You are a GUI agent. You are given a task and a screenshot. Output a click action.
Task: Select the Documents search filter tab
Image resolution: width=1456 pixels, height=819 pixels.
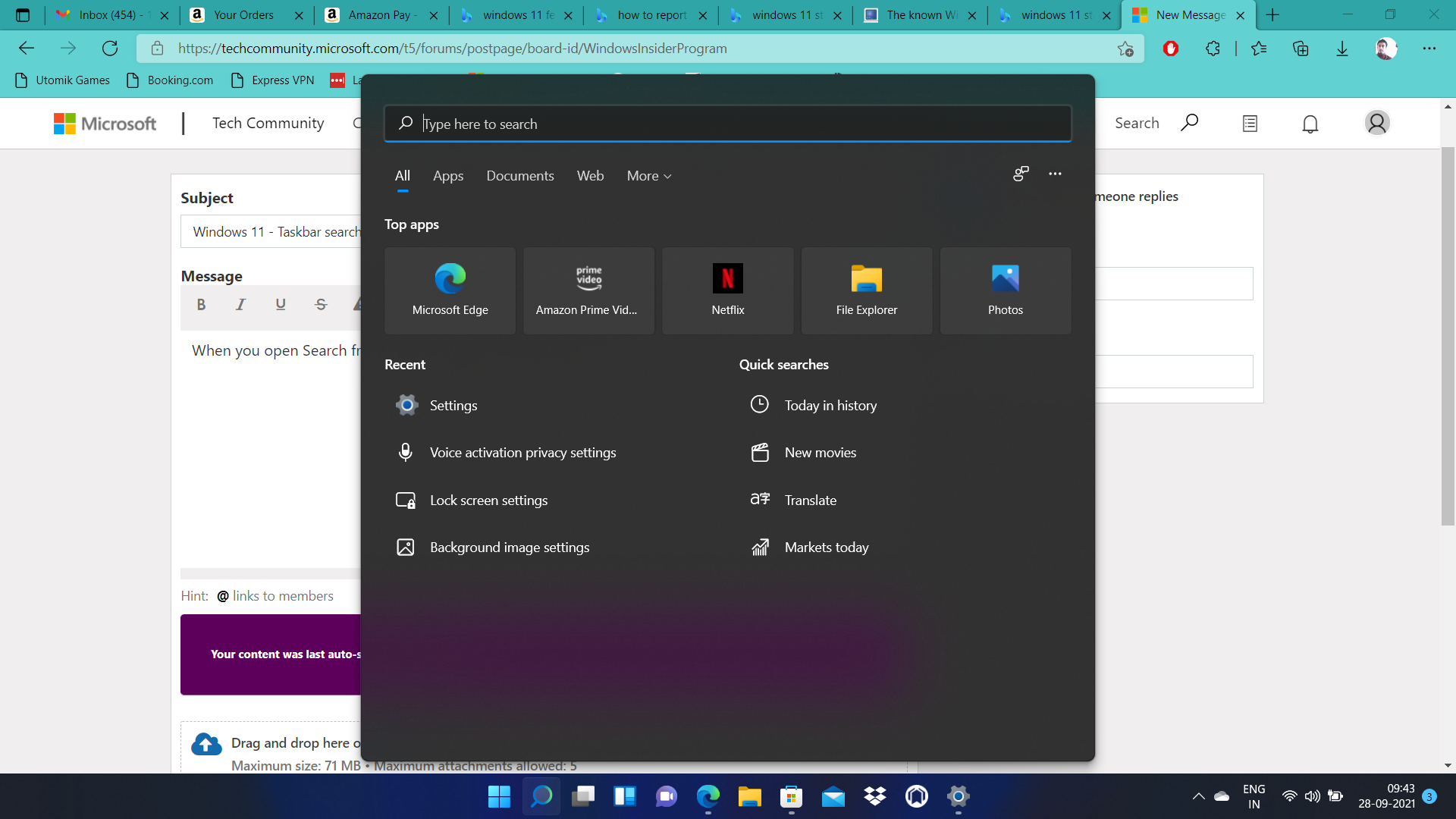click(x=520, y=176)
